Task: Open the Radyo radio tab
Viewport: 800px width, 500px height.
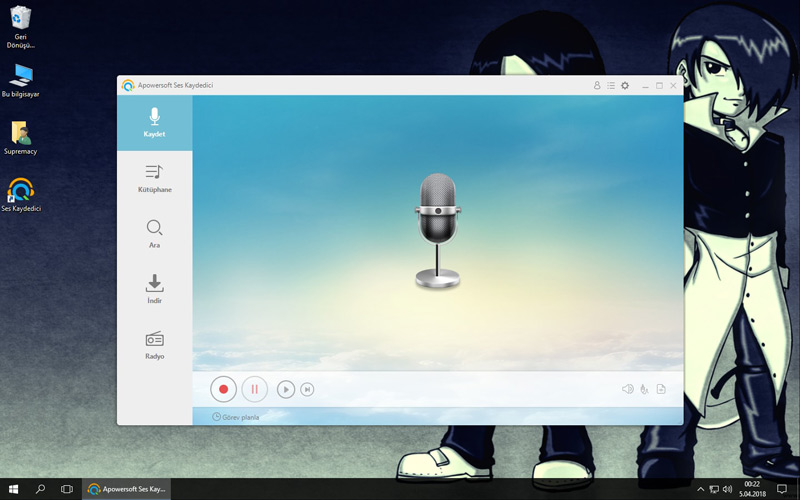Action: (155, 345)
